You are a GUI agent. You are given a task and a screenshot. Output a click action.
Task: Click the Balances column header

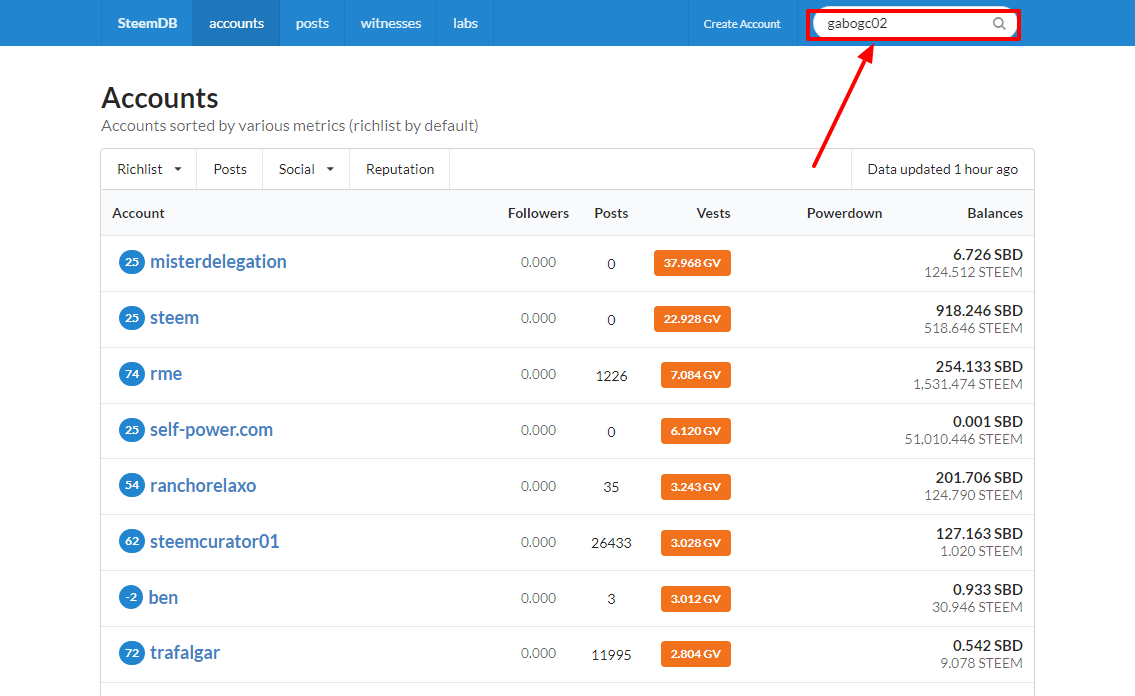[995, 213]
